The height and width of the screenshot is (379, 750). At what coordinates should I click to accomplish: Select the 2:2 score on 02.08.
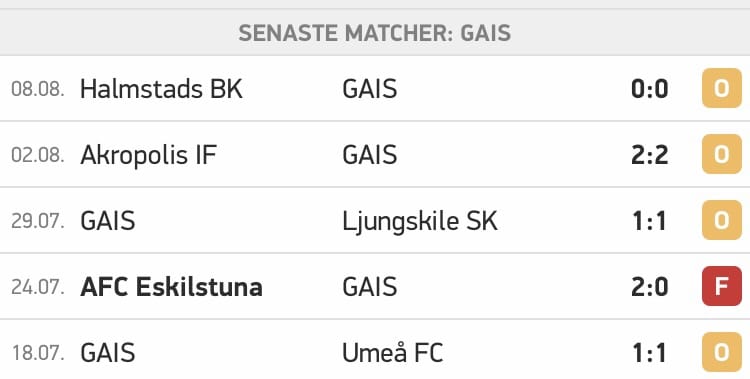(x=650, y=155)
